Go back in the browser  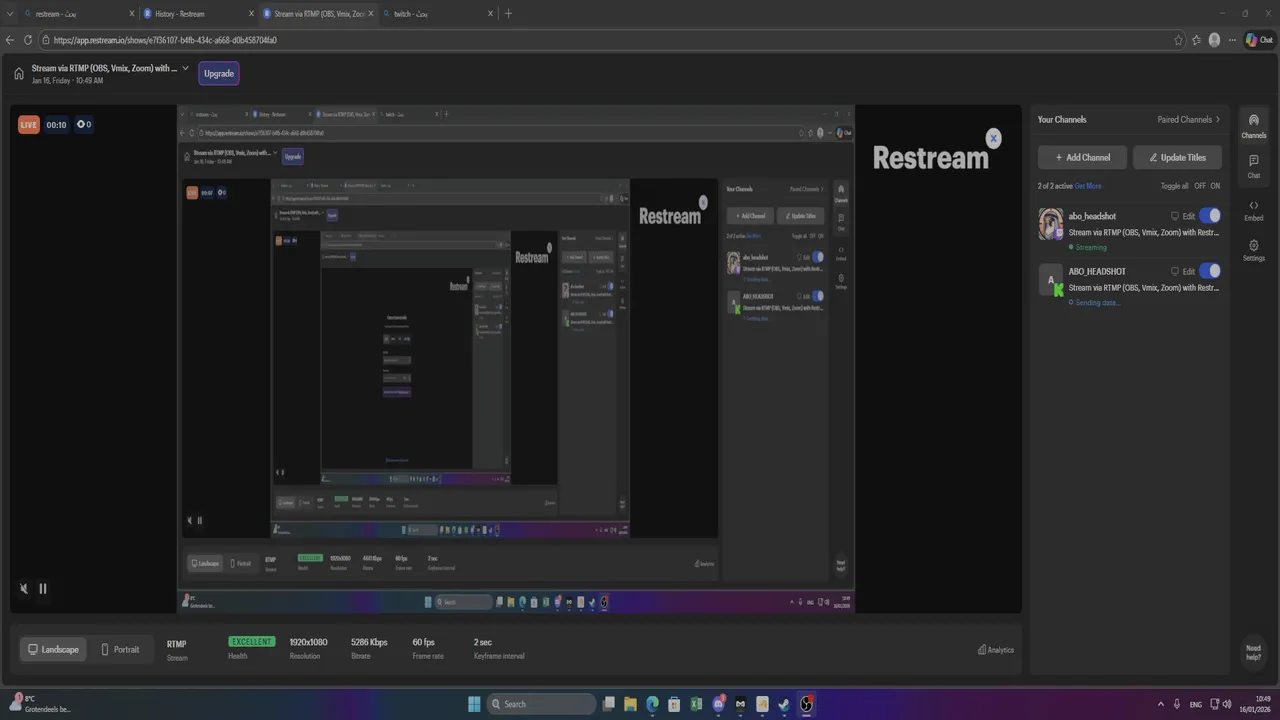click(x=10, y=40)
